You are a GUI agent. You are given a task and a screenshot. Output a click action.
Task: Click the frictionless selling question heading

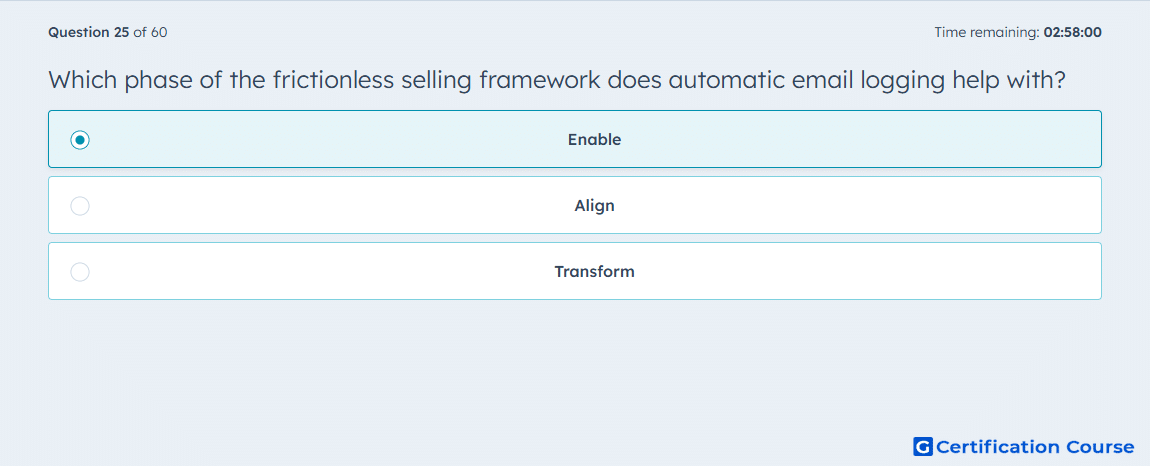(x=557, y=80)
